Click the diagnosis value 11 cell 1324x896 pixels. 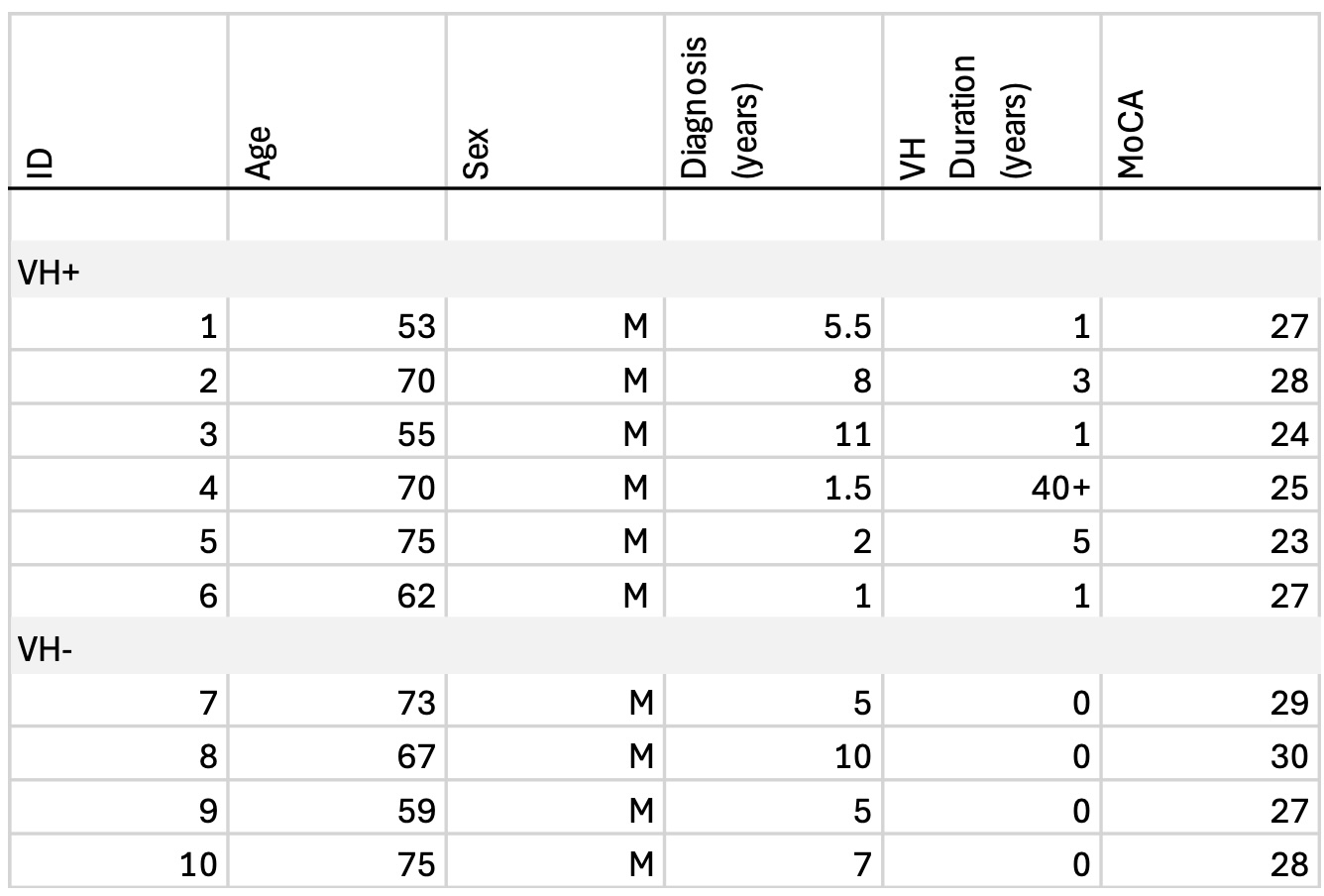(x=852, y=434)
